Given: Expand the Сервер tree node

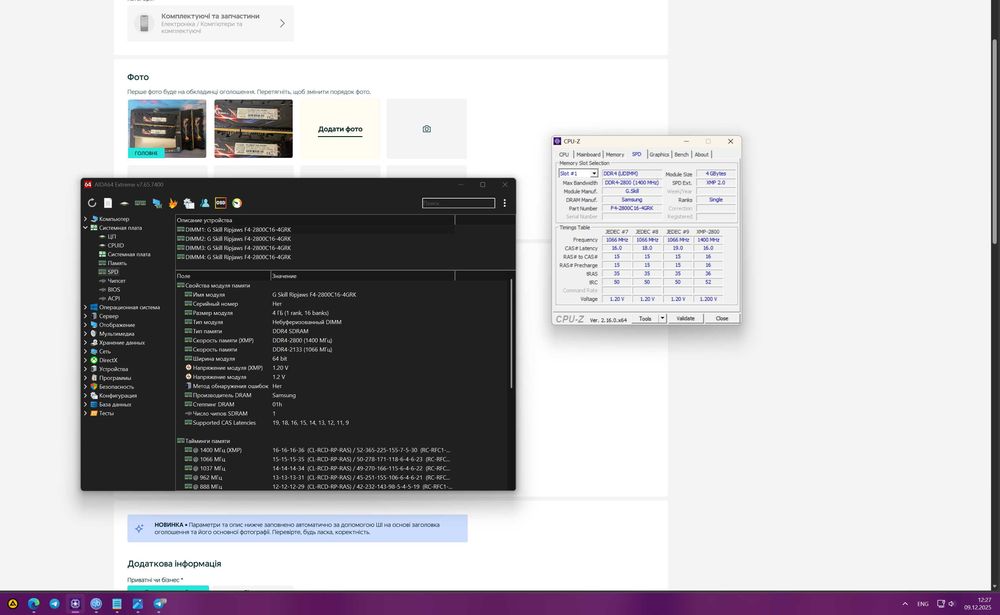Looking at the screenshot, I should point(85,316).
